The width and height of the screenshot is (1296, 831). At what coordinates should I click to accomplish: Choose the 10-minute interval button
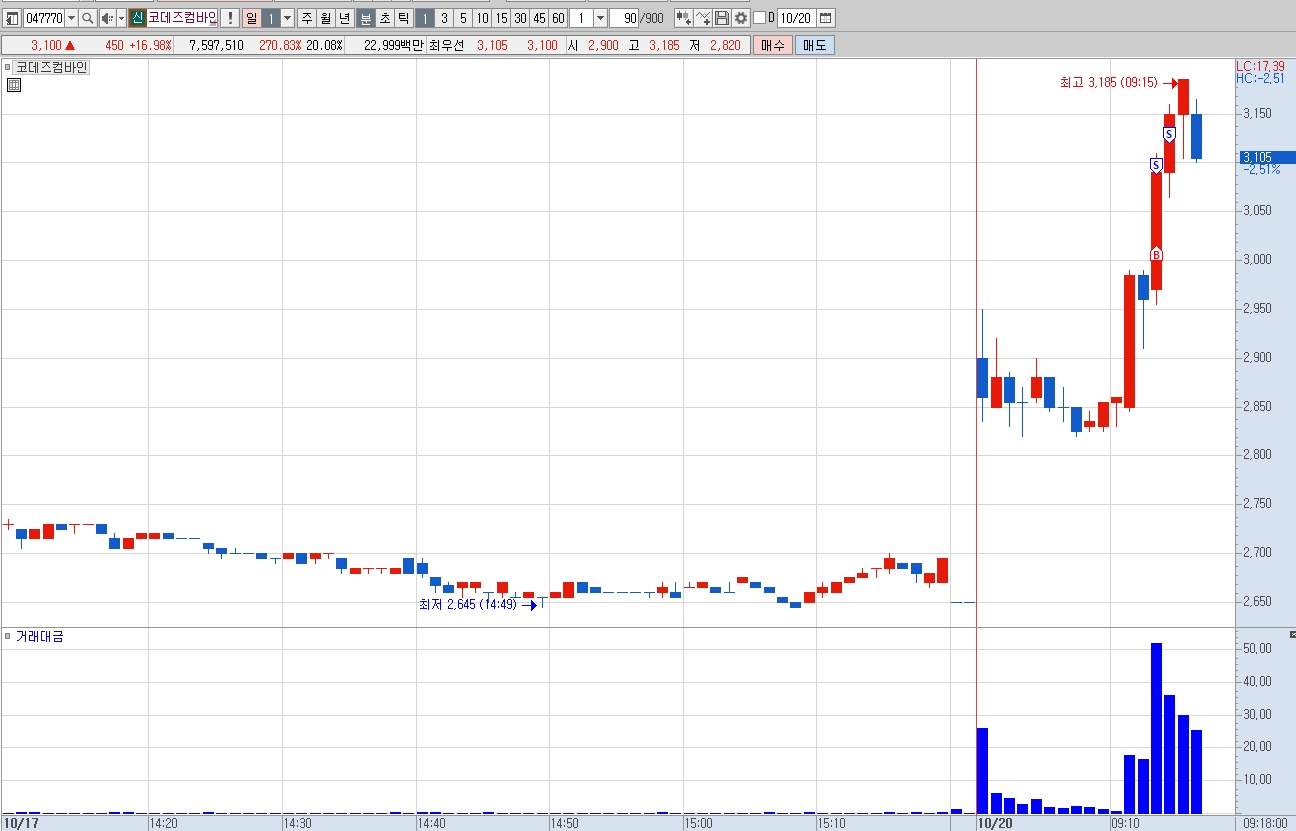(482, 18)
